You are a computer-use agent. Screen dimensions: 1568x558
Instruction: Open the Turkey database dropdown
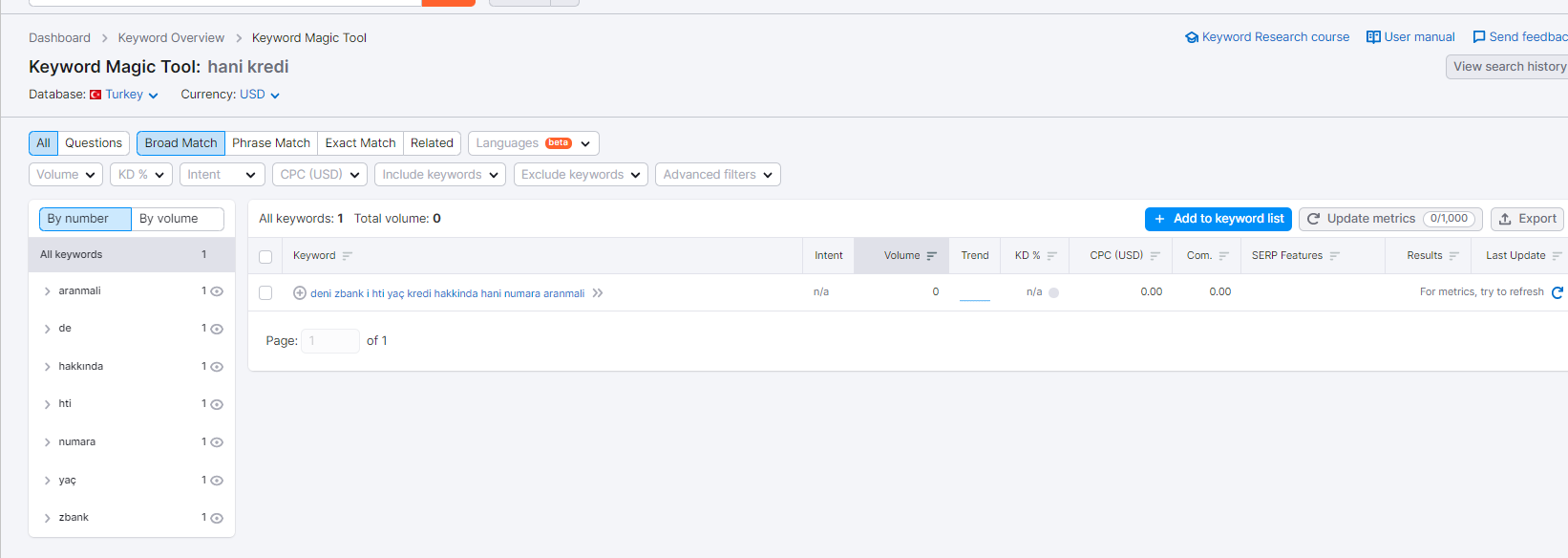(x=132, y=95)
